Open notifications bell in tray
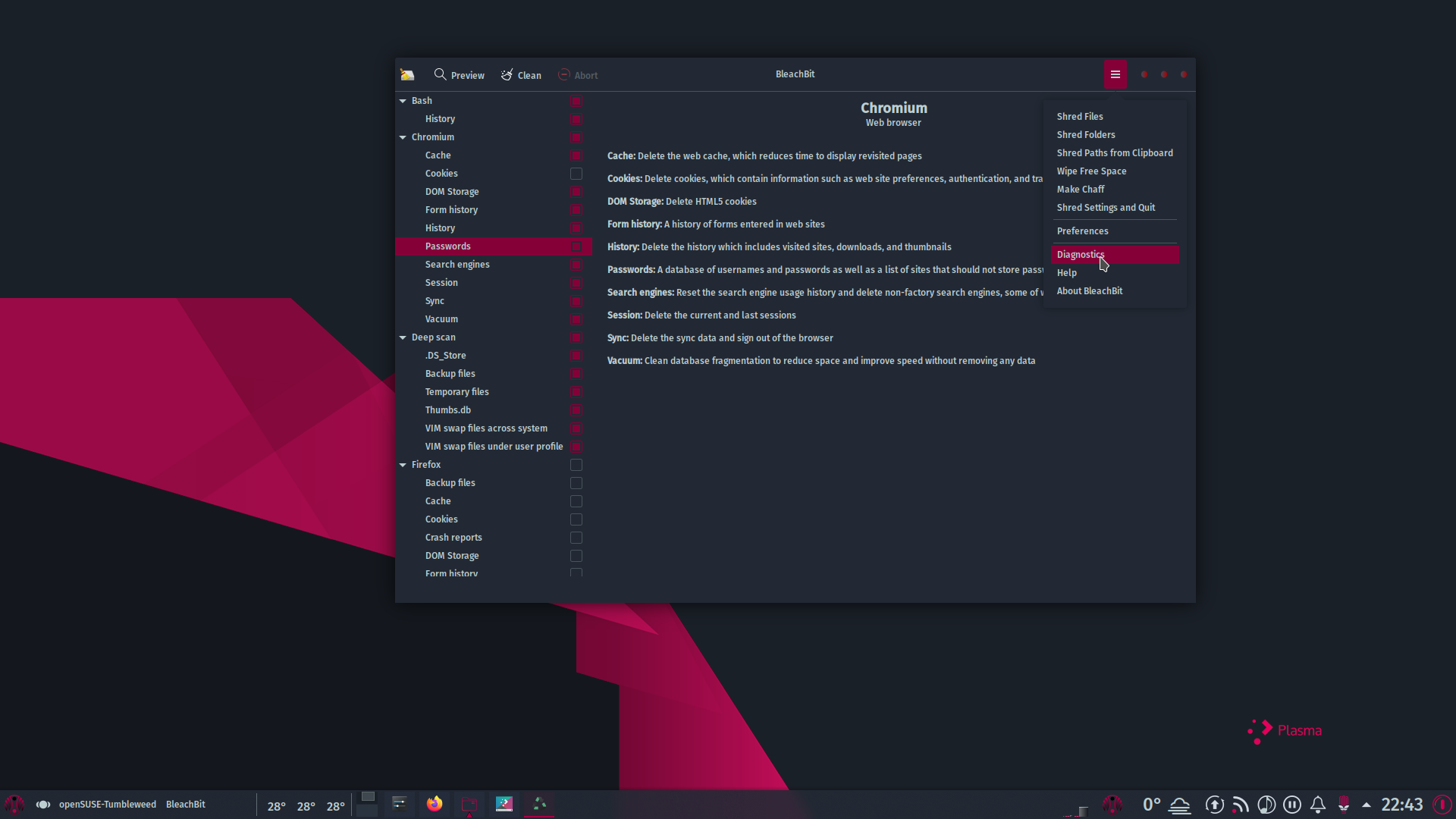The height and width of the screenshot is (819, 1456). [x=1318, y=805]
